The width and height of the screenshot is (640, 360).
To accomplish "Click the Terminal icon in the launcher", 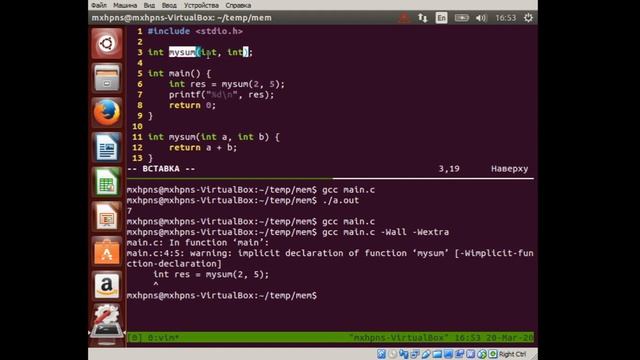I will (x=107, y=331).
